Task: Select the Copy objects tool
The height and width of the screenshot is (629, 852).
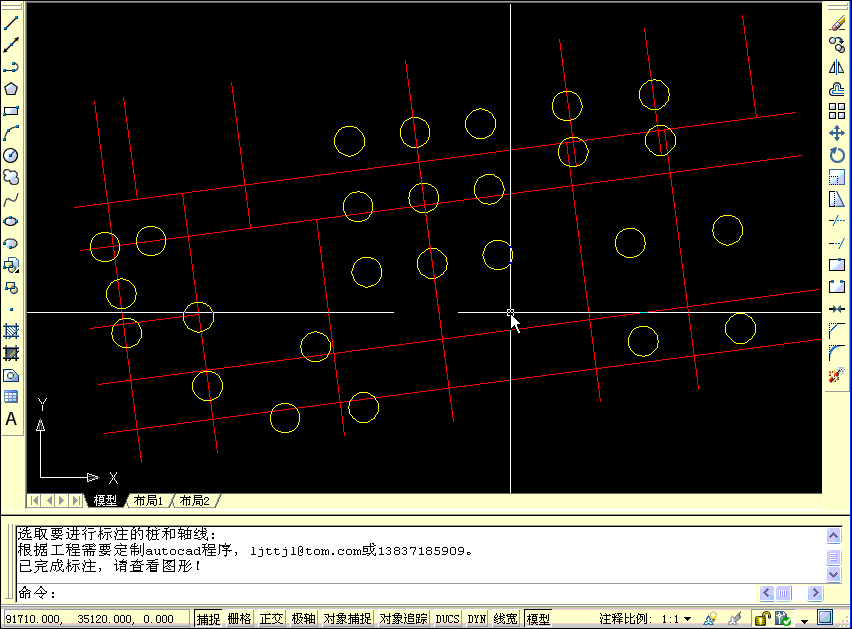Action: click(837, 45)
